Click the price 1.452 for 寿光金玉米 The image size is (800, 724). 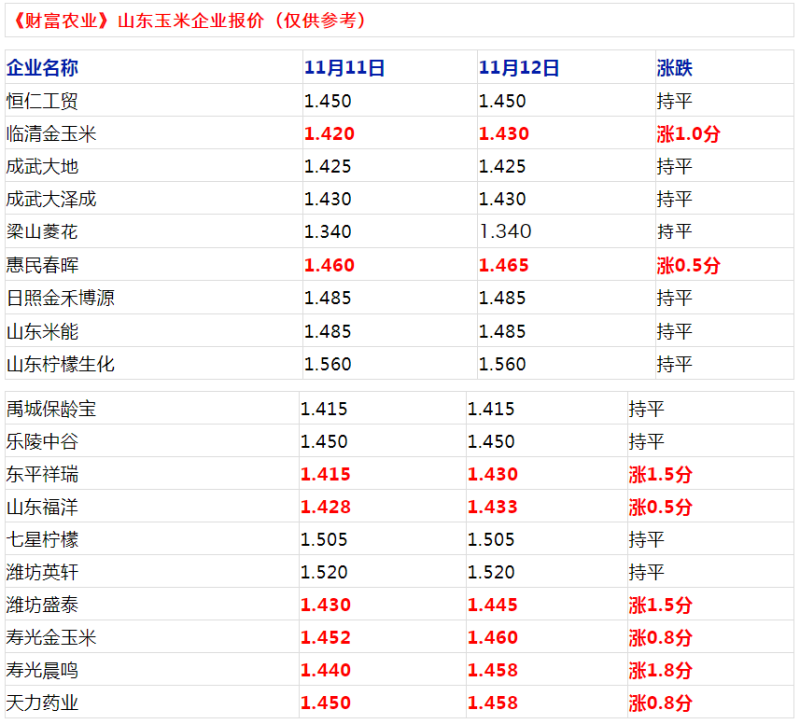pos(325,637)
